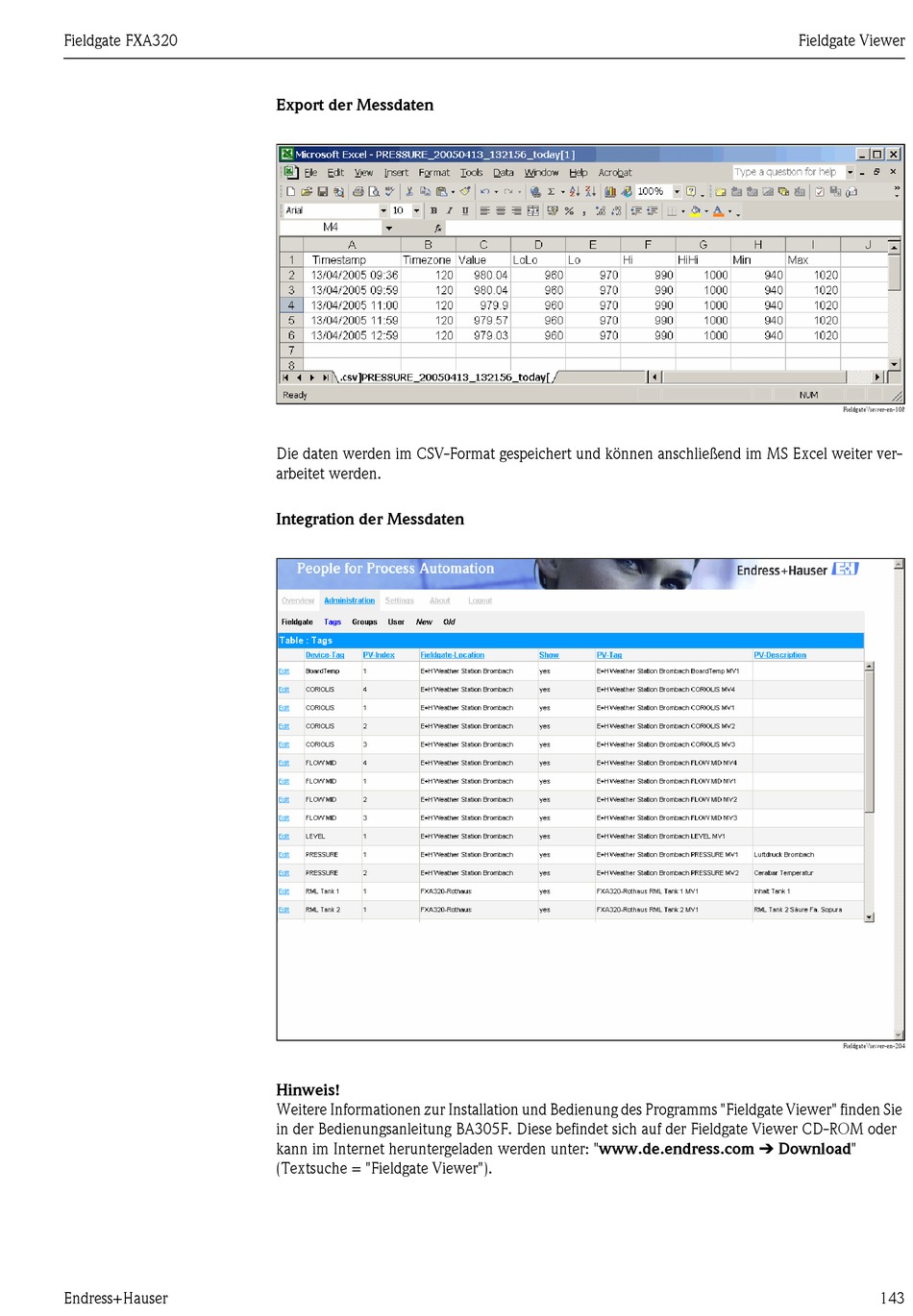Toggle Italic formatting button
Viewport: 913px width, 1316px height.
point(449,211)
